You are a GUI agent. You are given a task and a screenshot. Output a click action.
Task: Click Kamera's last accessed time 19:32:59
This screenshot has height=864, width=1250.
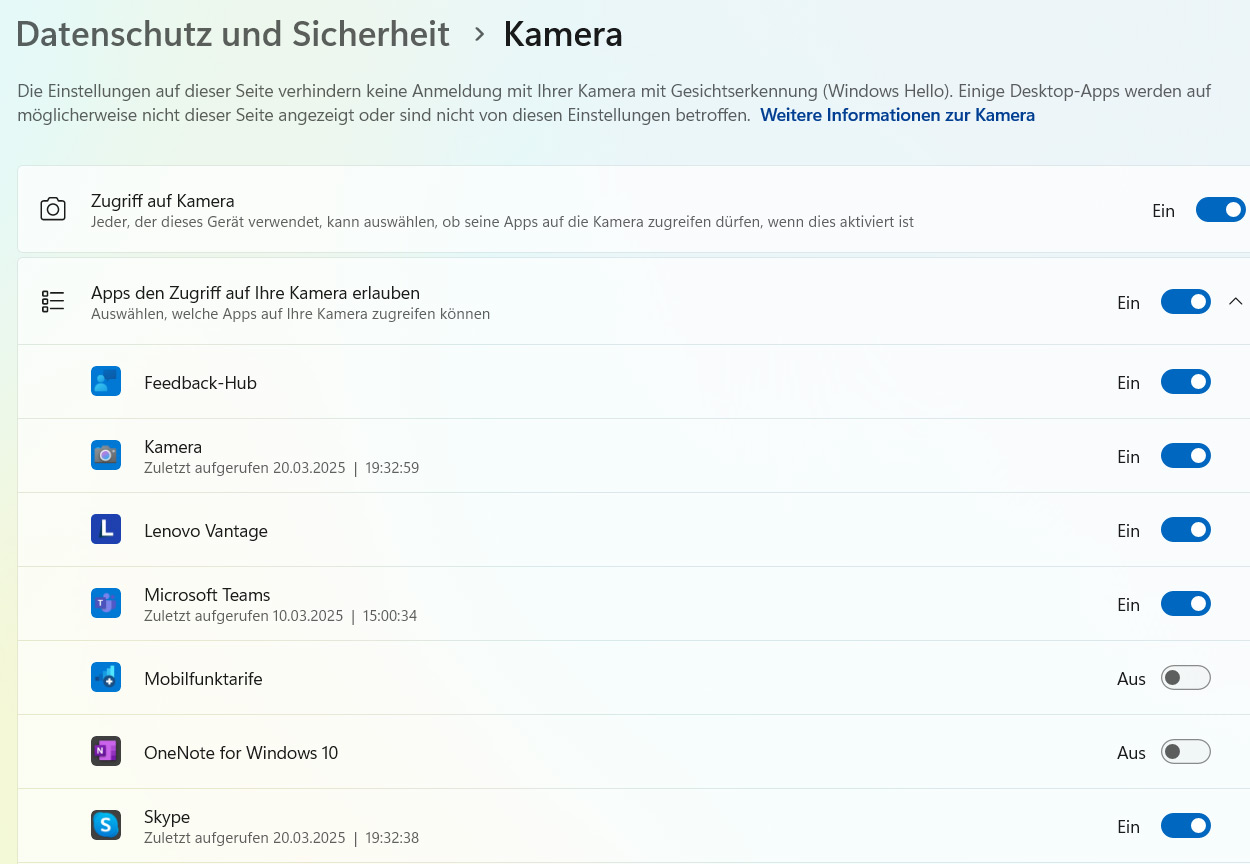coord(392,468)
